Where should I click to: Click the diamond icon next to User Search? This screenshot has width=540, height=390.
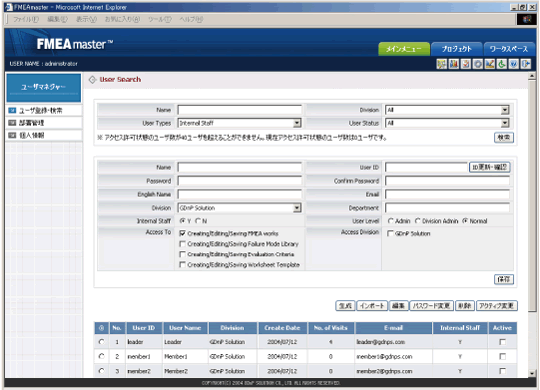tap(92, 80)
